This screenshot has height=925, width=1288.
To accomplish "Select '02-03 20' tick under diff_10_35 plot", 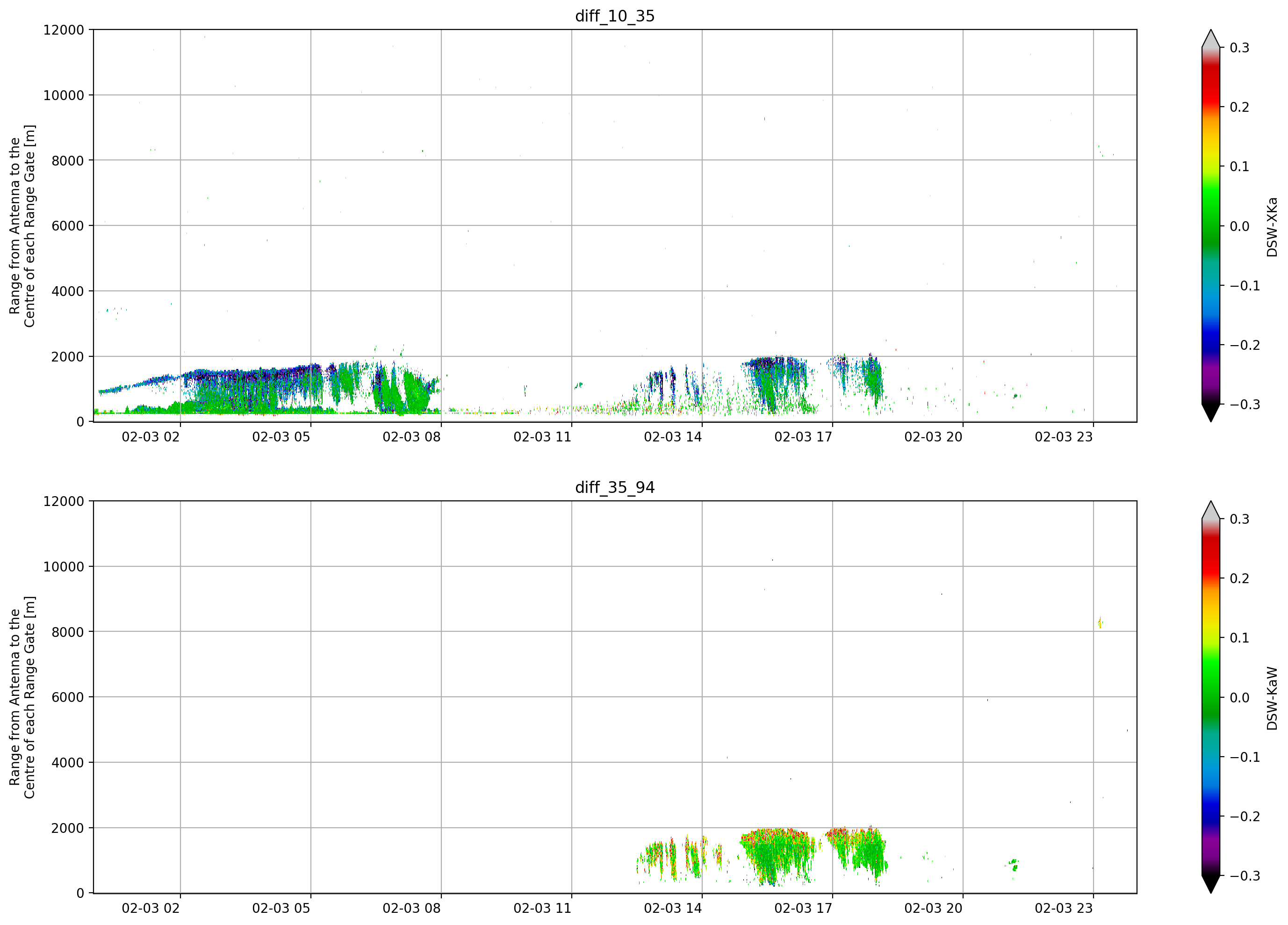I will tap(934, 437).
